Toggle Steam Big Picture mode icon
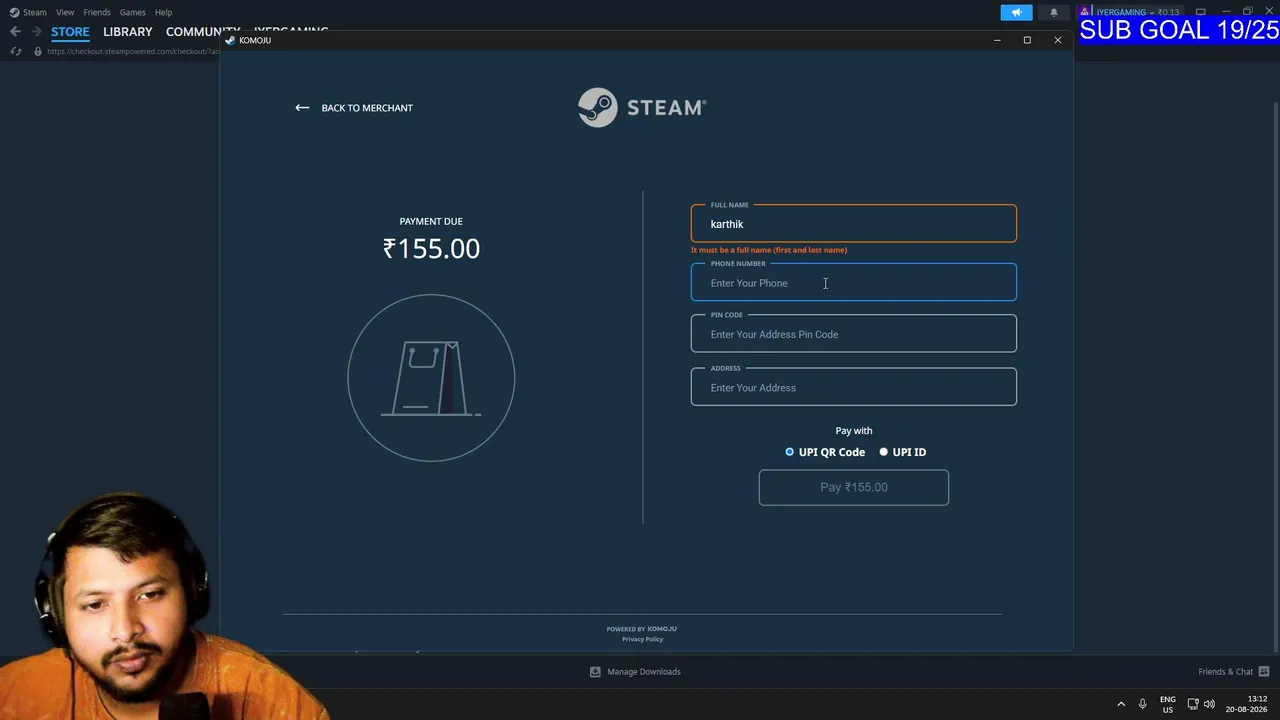Viewport: 1280px width, 720px height. point(1201,12)
